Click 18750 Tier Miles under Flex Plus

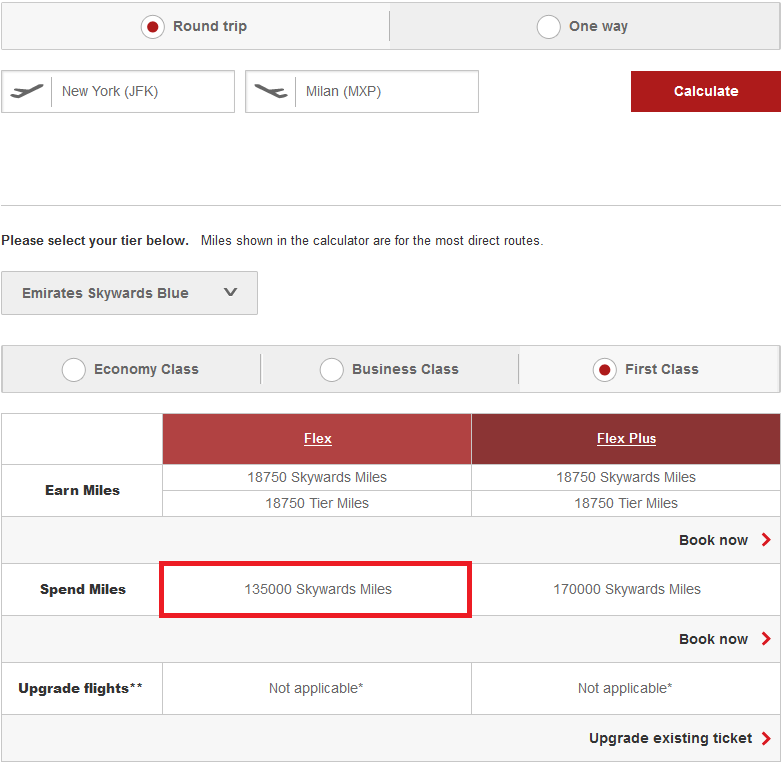pos(626,503)
